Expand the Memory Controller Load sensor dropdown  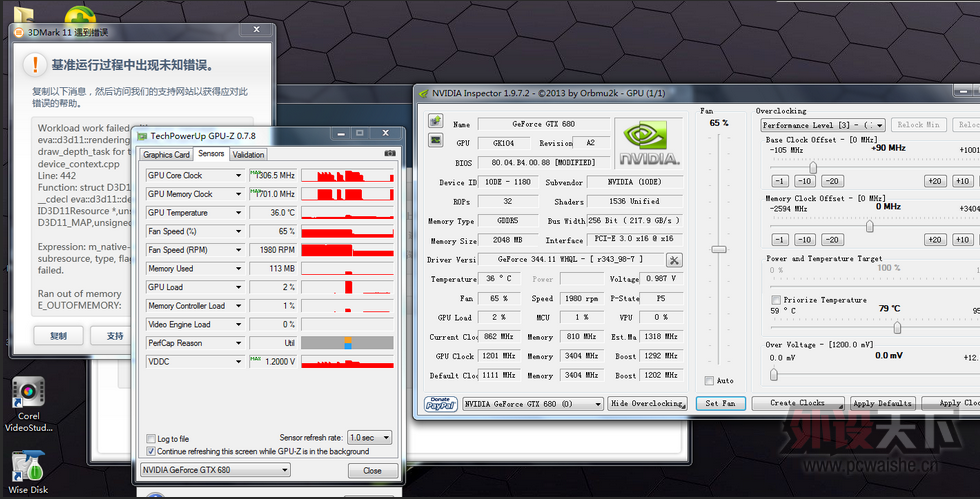click(238, 306)
